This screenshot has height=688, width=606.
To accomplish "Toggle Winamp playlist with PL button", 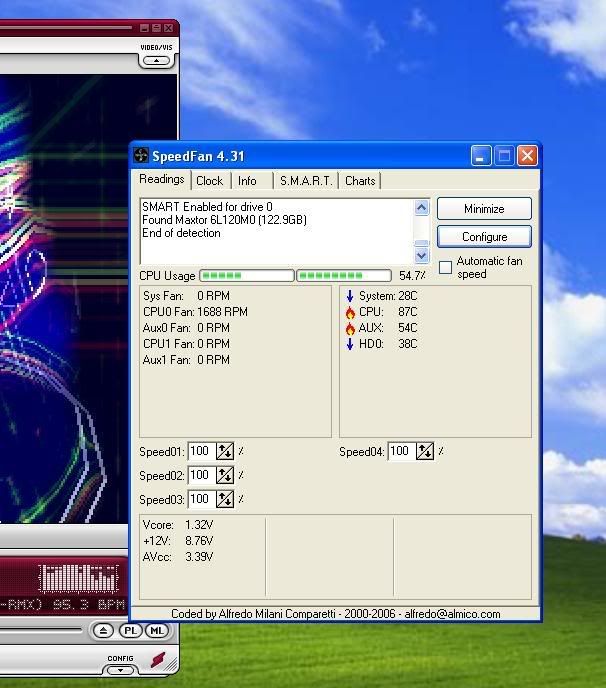I will pos(130,631).
